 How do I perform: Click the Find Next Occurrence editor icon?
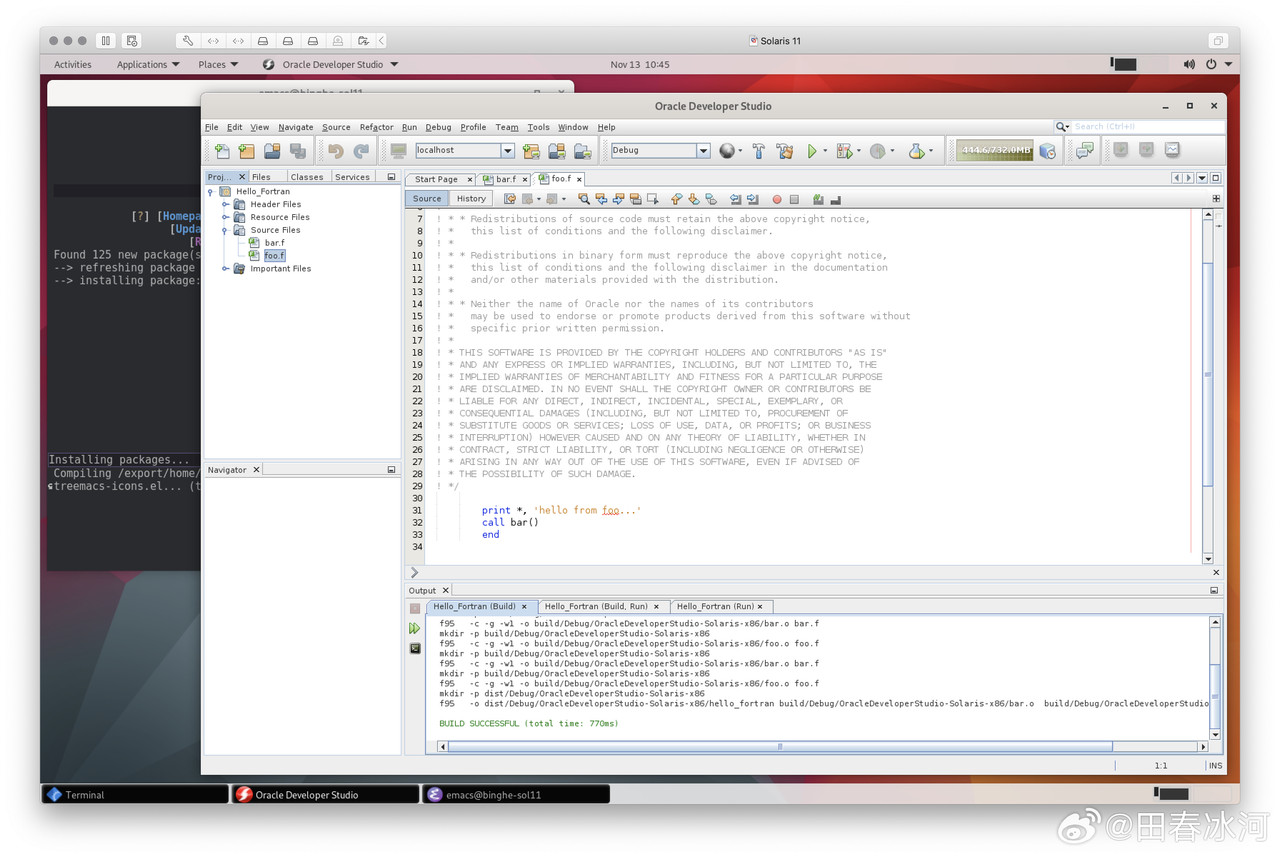coord(618,199)
